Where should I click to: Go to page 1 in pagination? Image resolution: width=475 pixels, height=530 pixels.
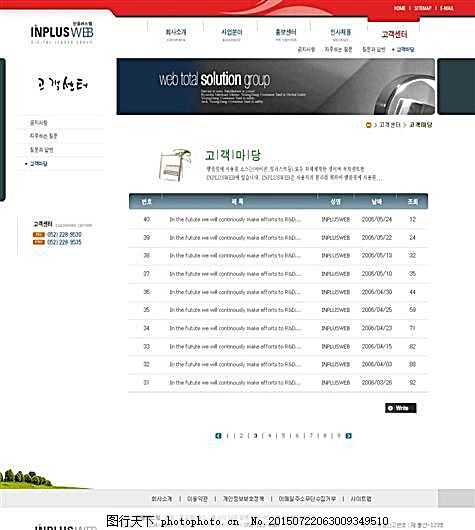[228, 436]
